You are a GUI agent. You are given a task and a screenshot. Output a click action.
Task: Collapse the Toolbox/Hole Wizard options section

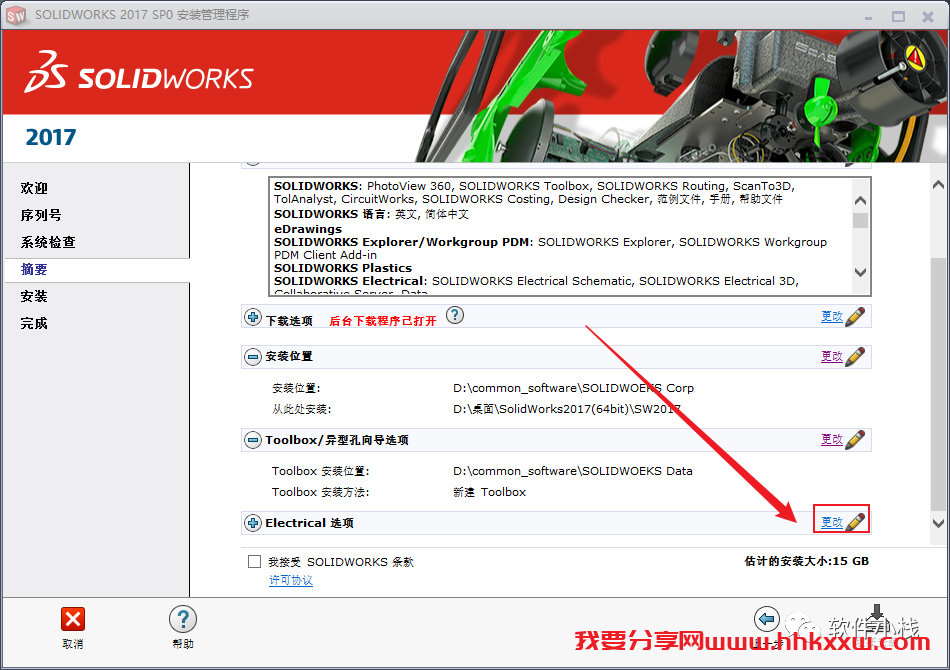(253, 440)
